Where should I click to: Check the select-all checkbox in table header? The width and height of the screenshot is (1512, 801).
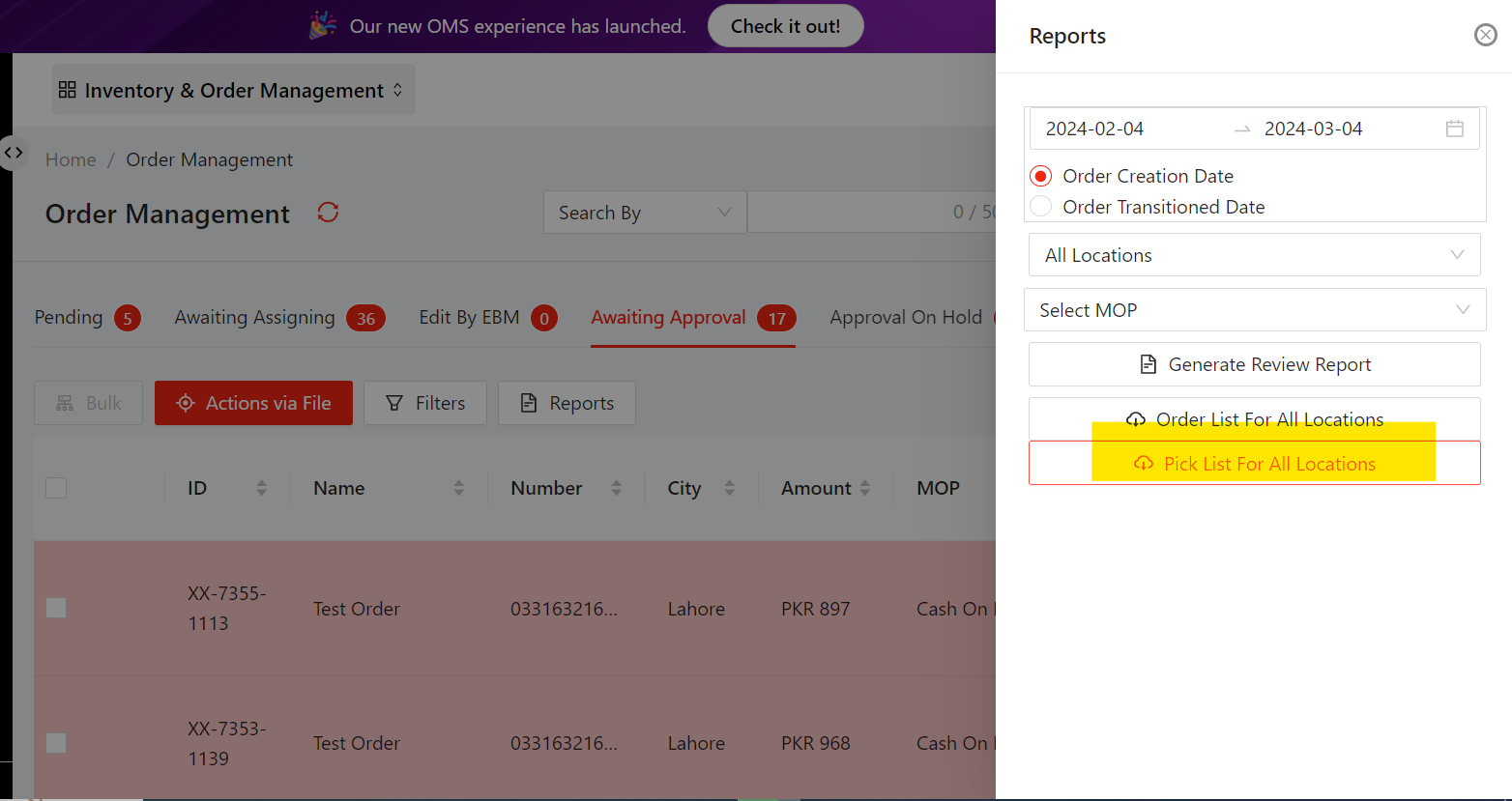pos(56,488)
